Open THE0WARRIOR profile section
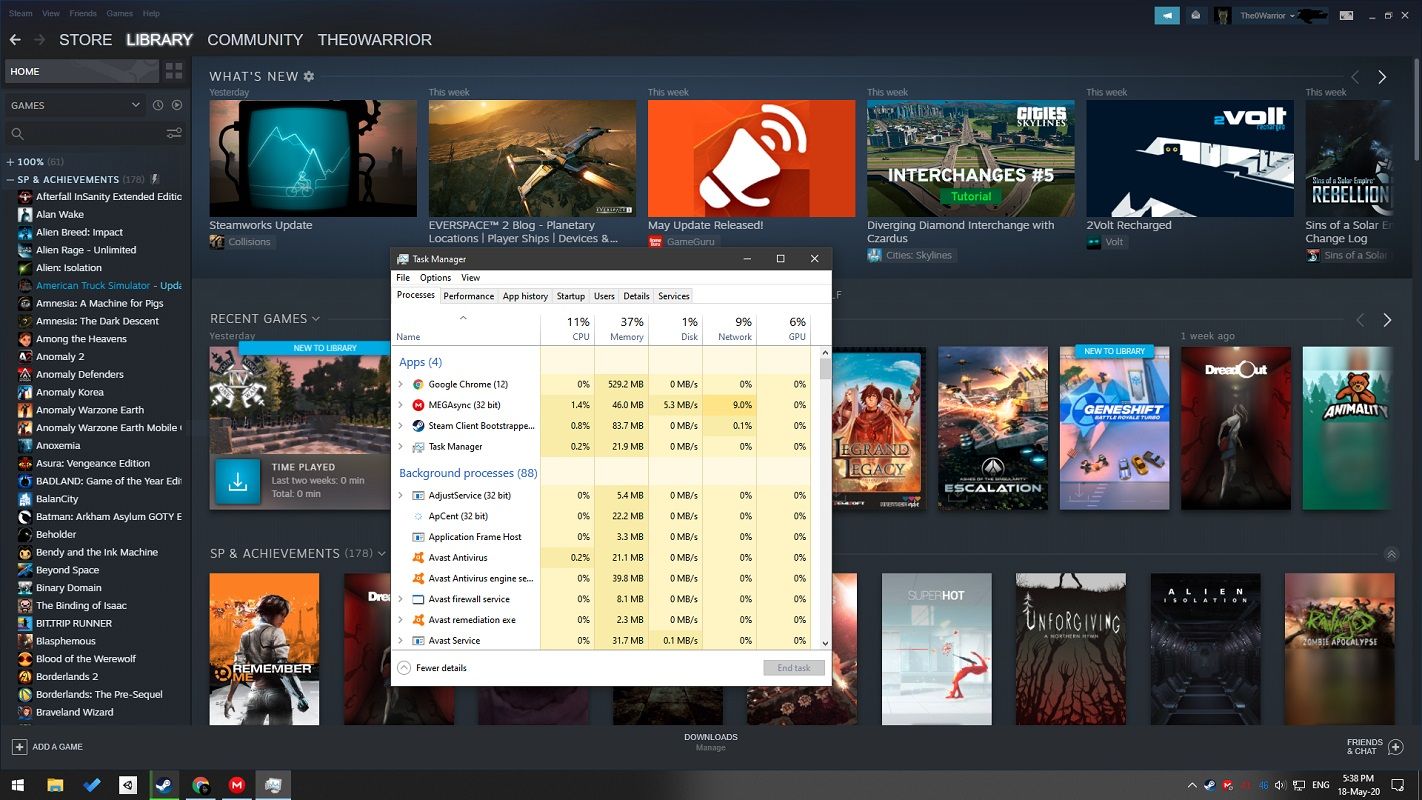The image size is (1422, 800). point(375,40)
